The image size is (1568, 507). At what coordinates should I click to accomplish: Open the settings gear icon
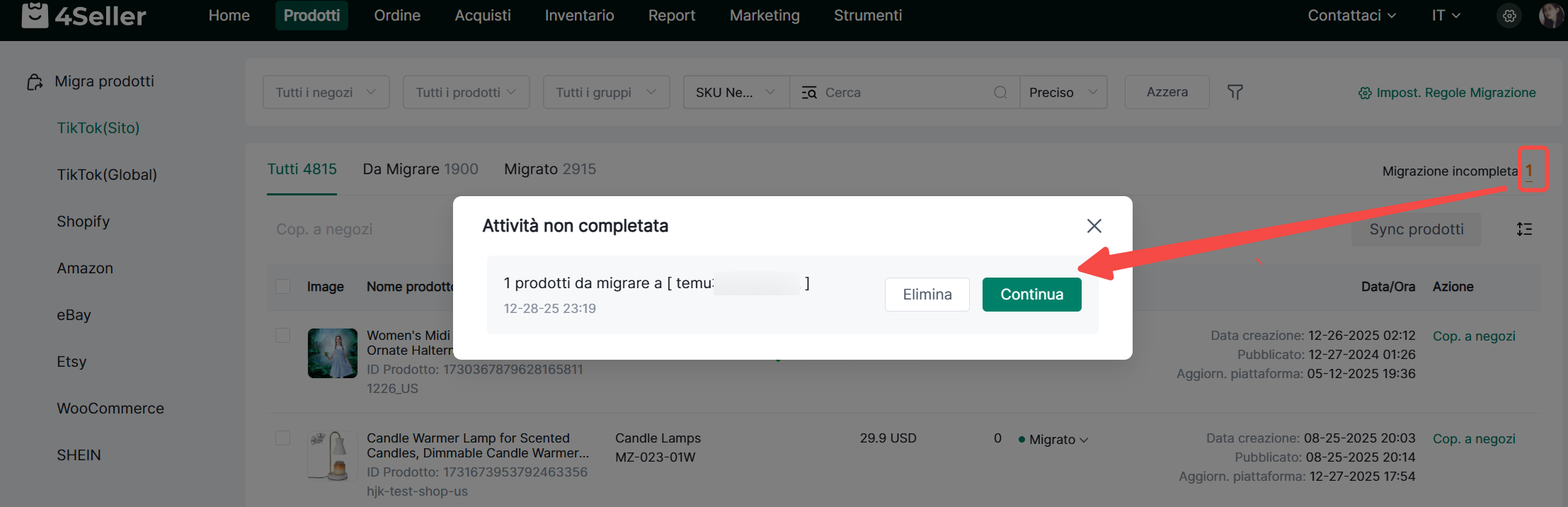pos(1509,16)
